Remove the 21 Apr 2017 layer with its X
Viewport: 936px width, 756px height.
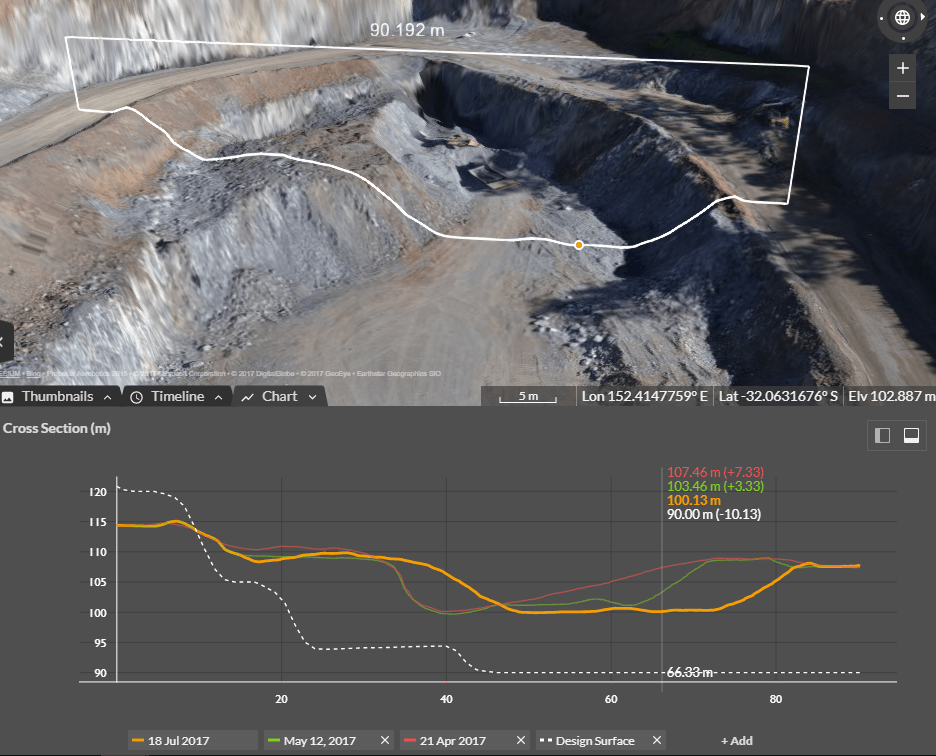[520, 740]
